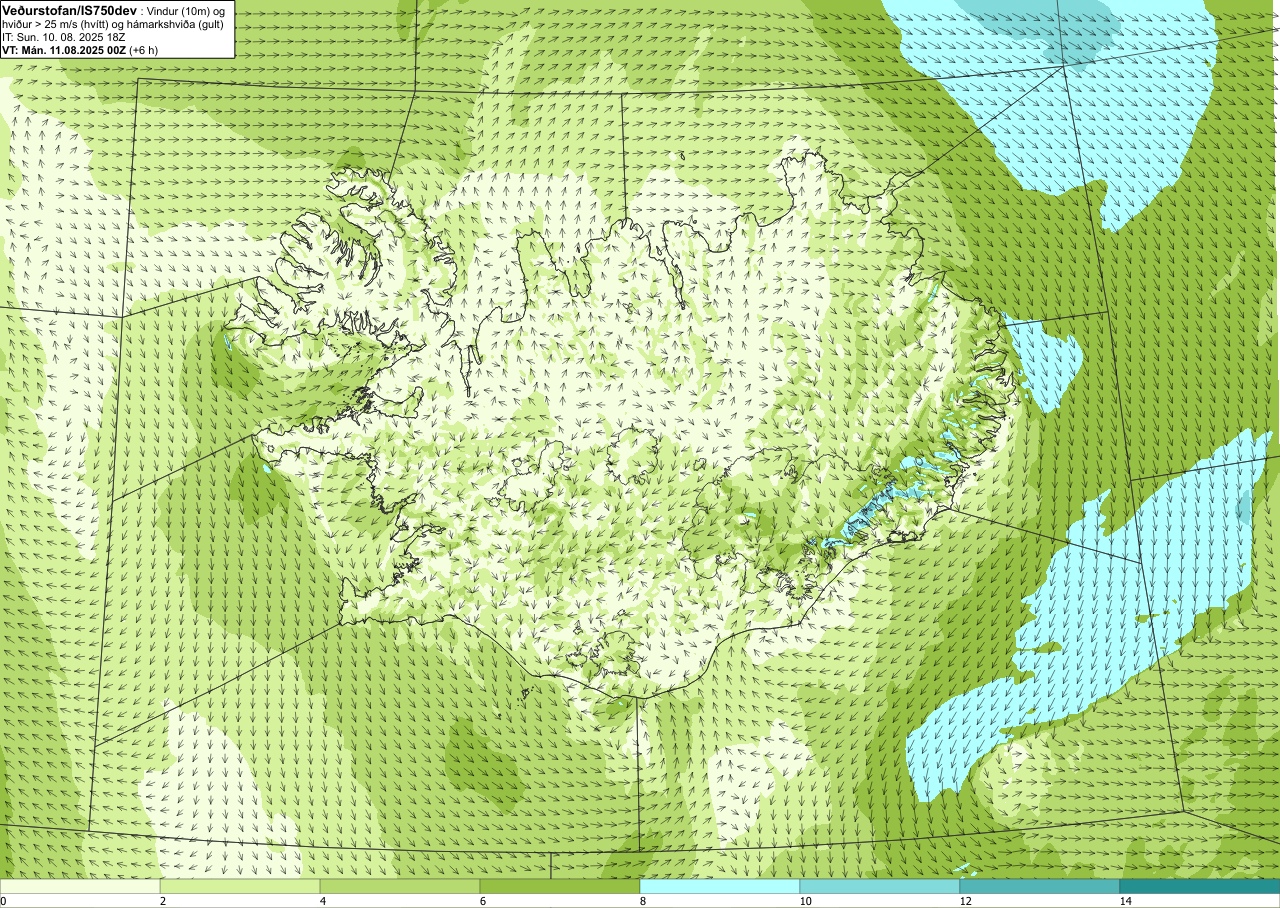1280x908 pixels.
Task: Select the 10–12 m/s legend color swatch
Action: 880,886
